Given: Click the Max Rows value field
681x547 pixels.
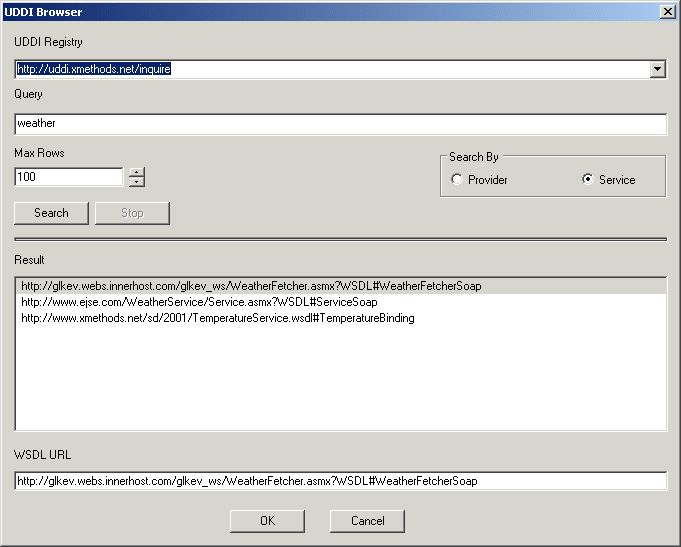Looking at the screenshot, I should click(68, 177).
